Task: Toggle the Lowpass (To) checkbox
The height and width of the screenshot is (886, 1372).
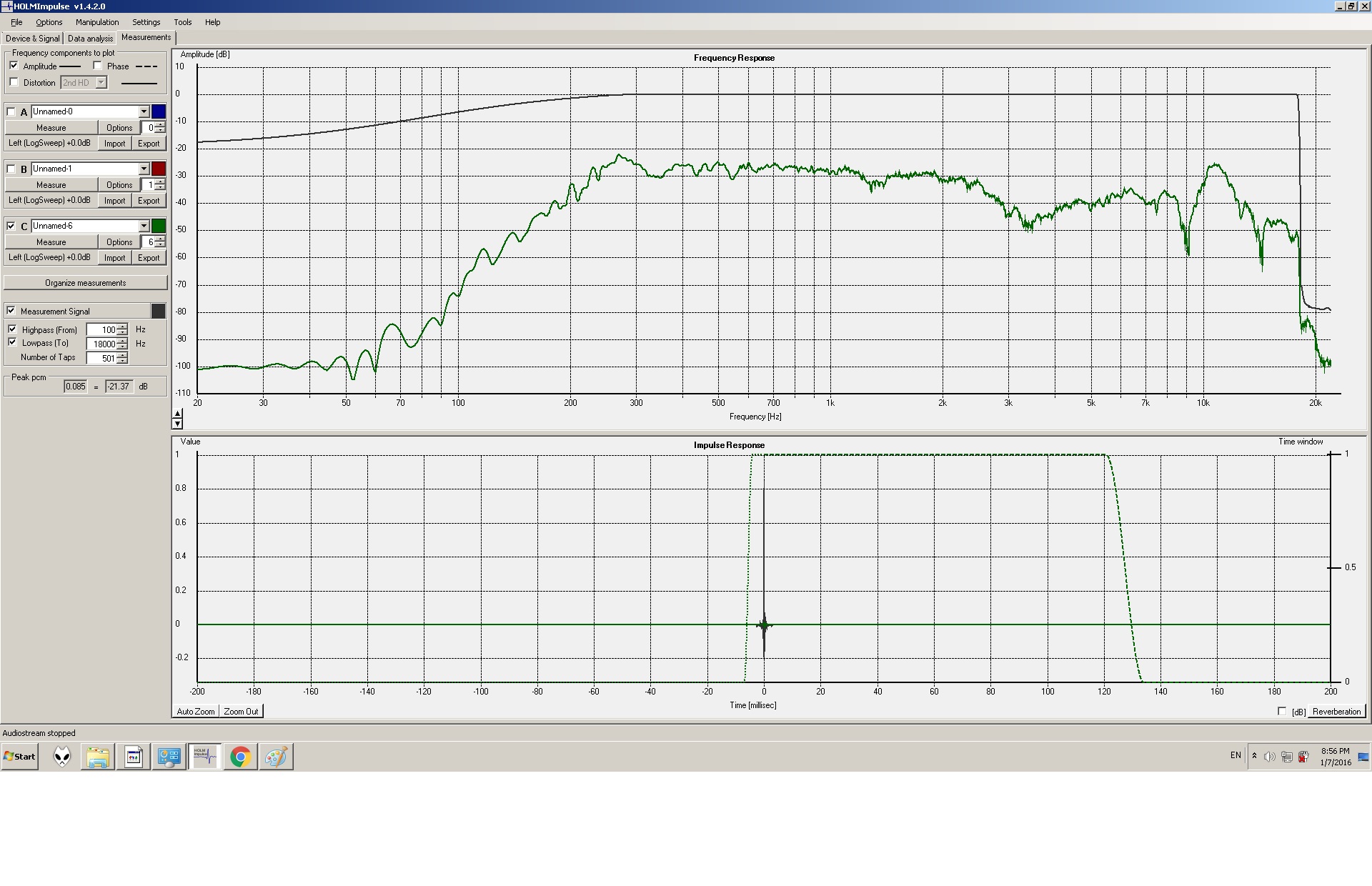Action: [x=12, y=342]
